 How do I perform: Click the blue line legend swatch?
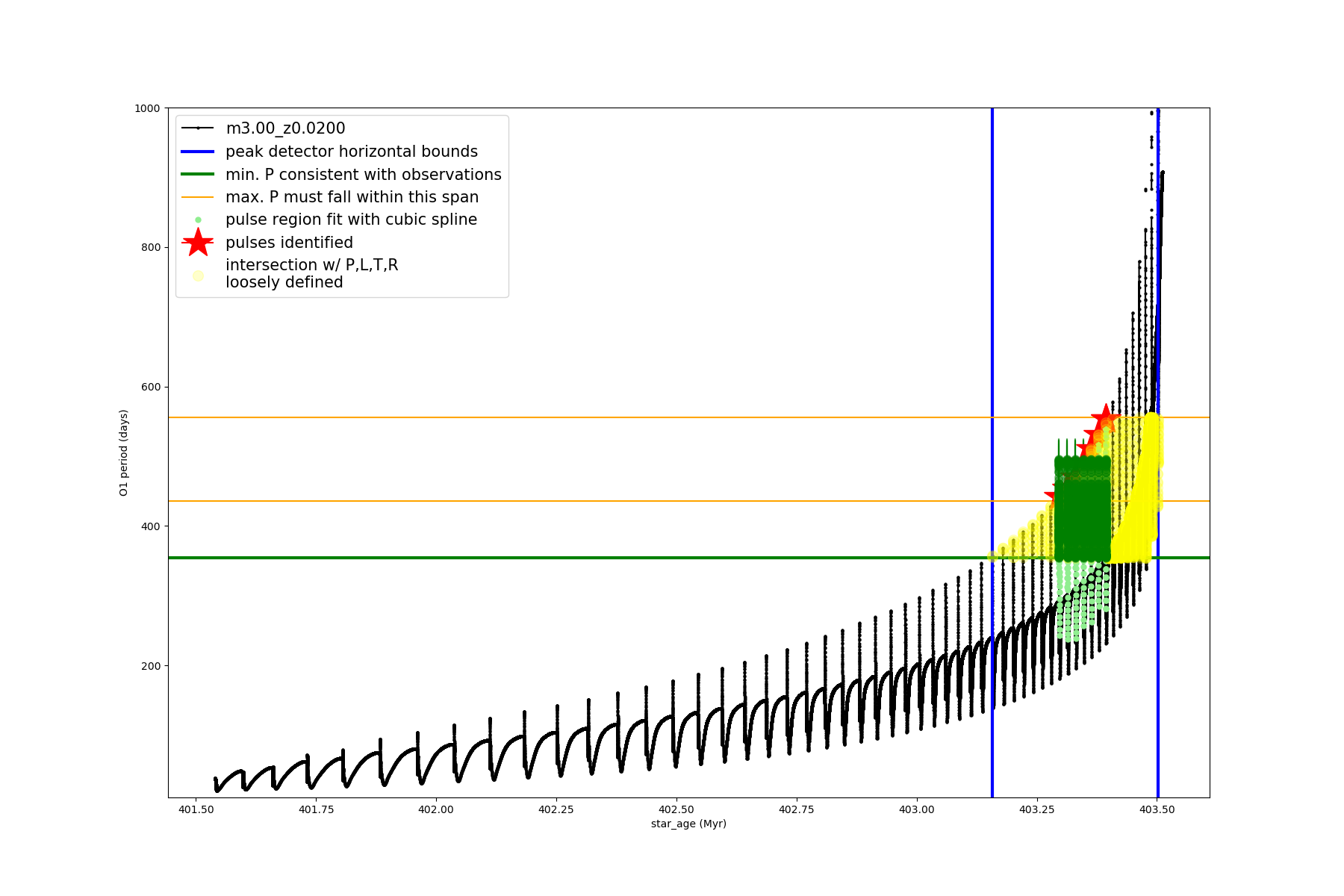click(198, 152)
